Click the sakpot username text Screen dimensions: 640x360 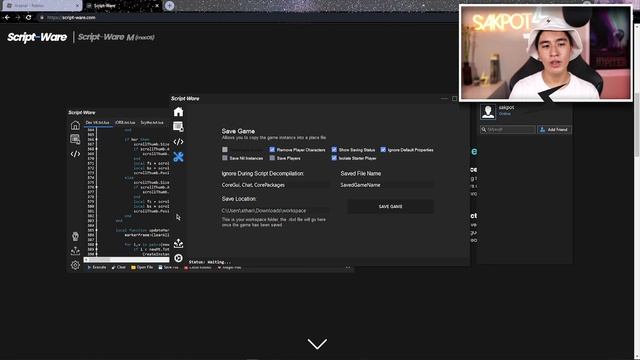tap(506, 107)
